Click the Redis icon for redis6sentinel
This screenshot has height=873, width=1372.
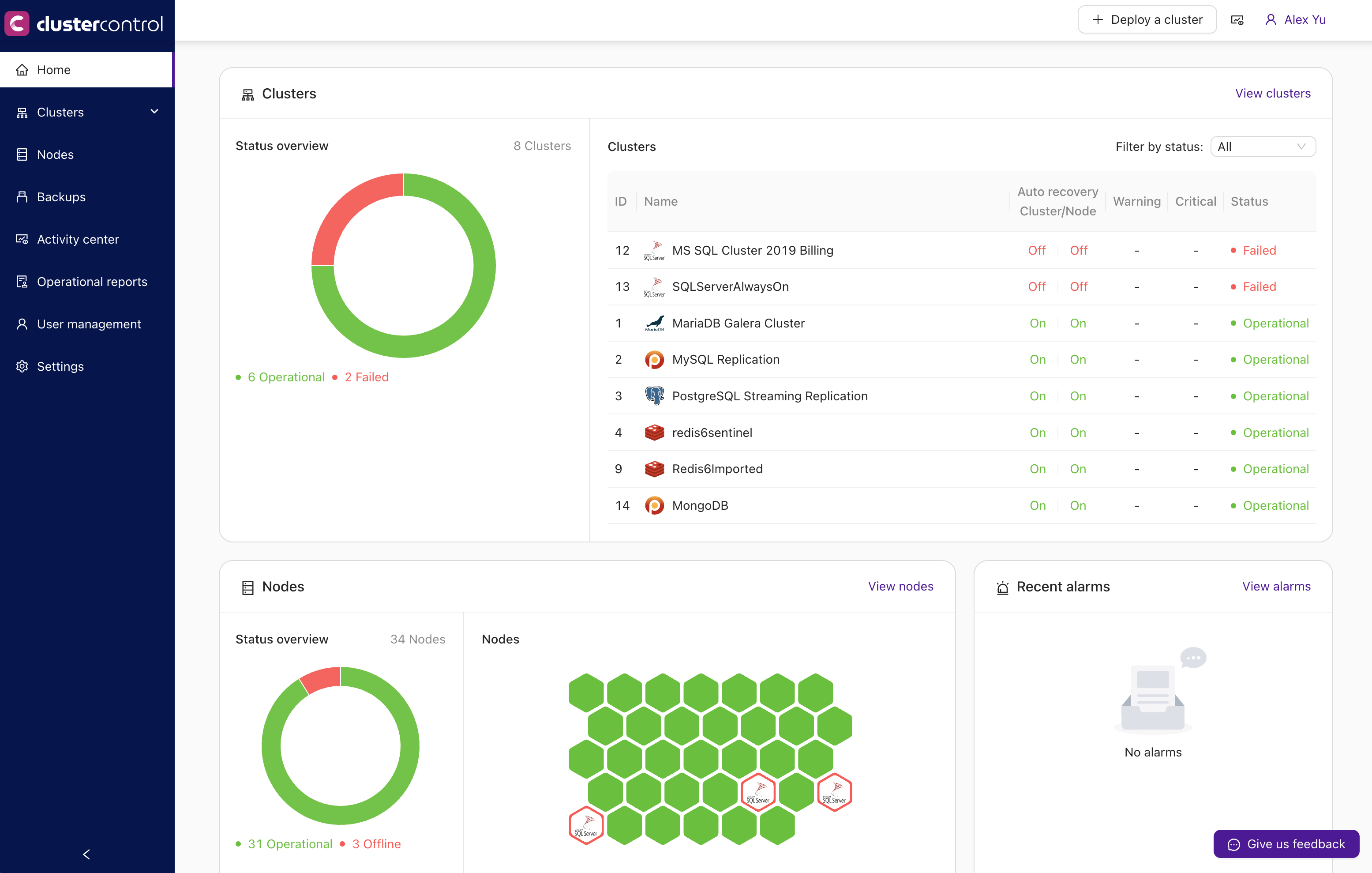tap(654, 433)
